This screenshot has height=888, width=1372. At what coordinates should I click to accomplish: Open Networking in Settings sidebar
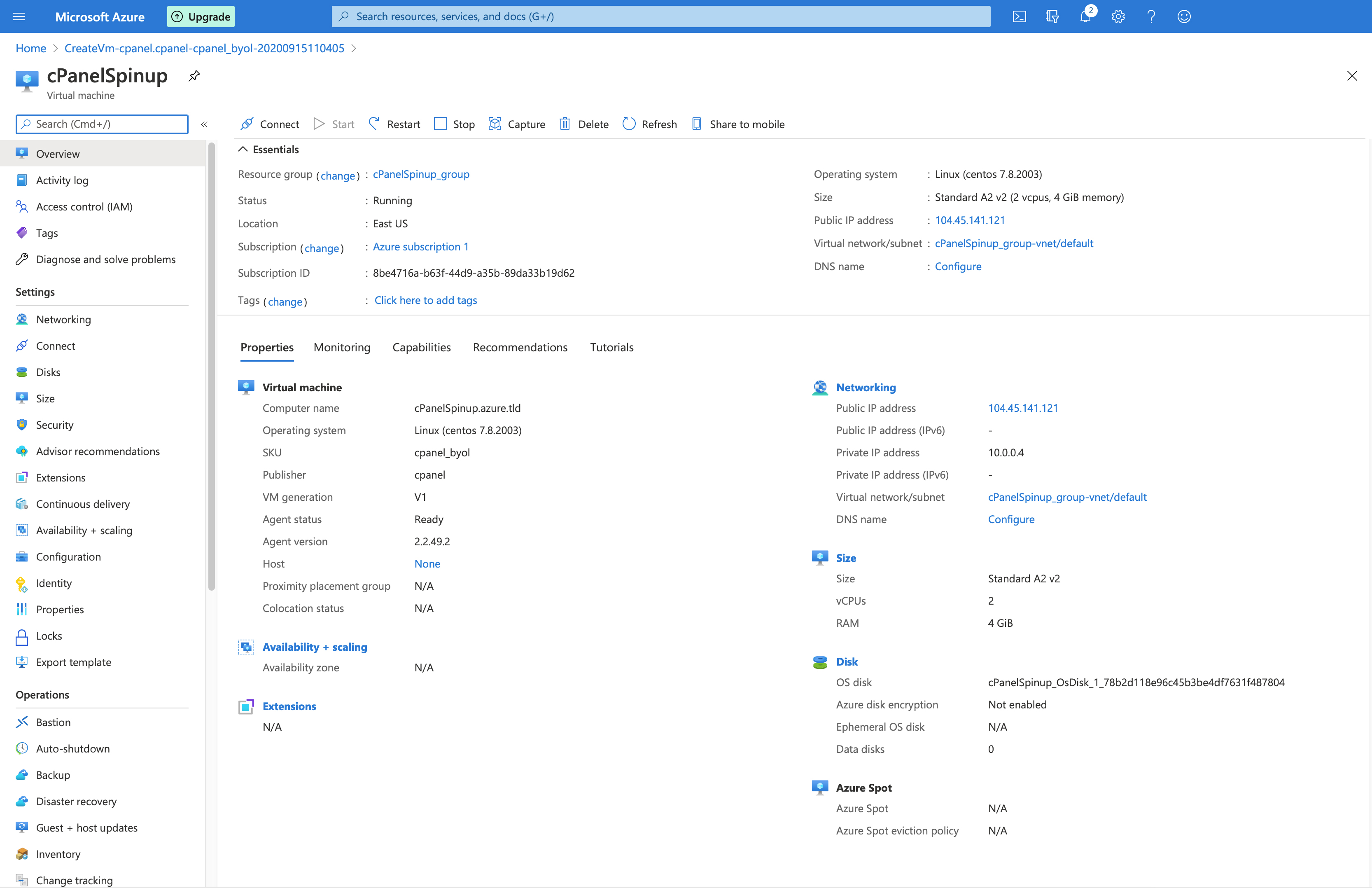[63, 320]
